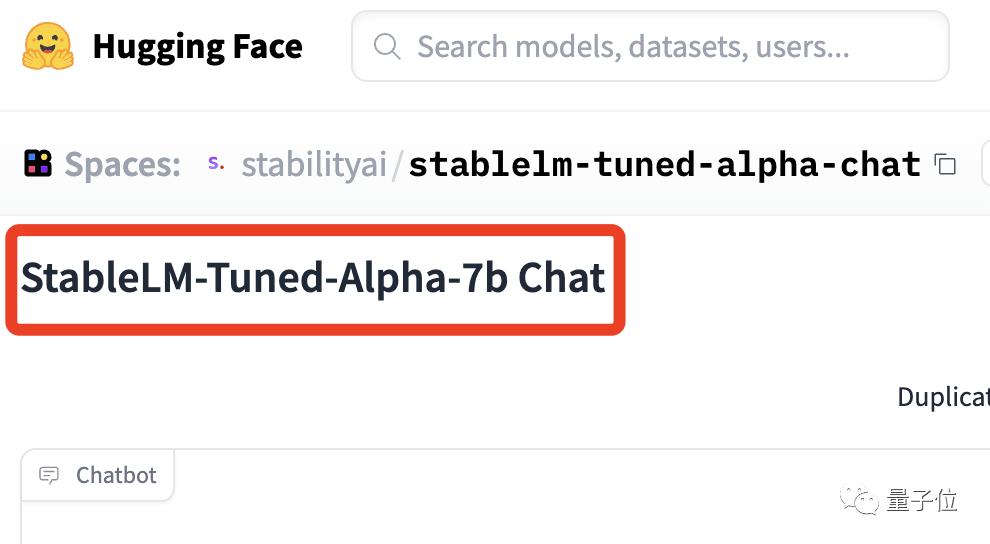Screen dimensions: 990x544
Task: Click the magnifier icon in the search box
Action: coord(387,47)
